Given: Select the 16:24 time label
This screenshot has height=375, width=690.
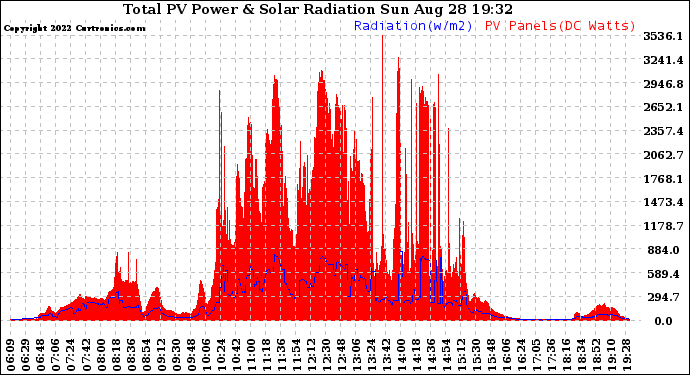Looking at the screenshot, I should [521, 355].
